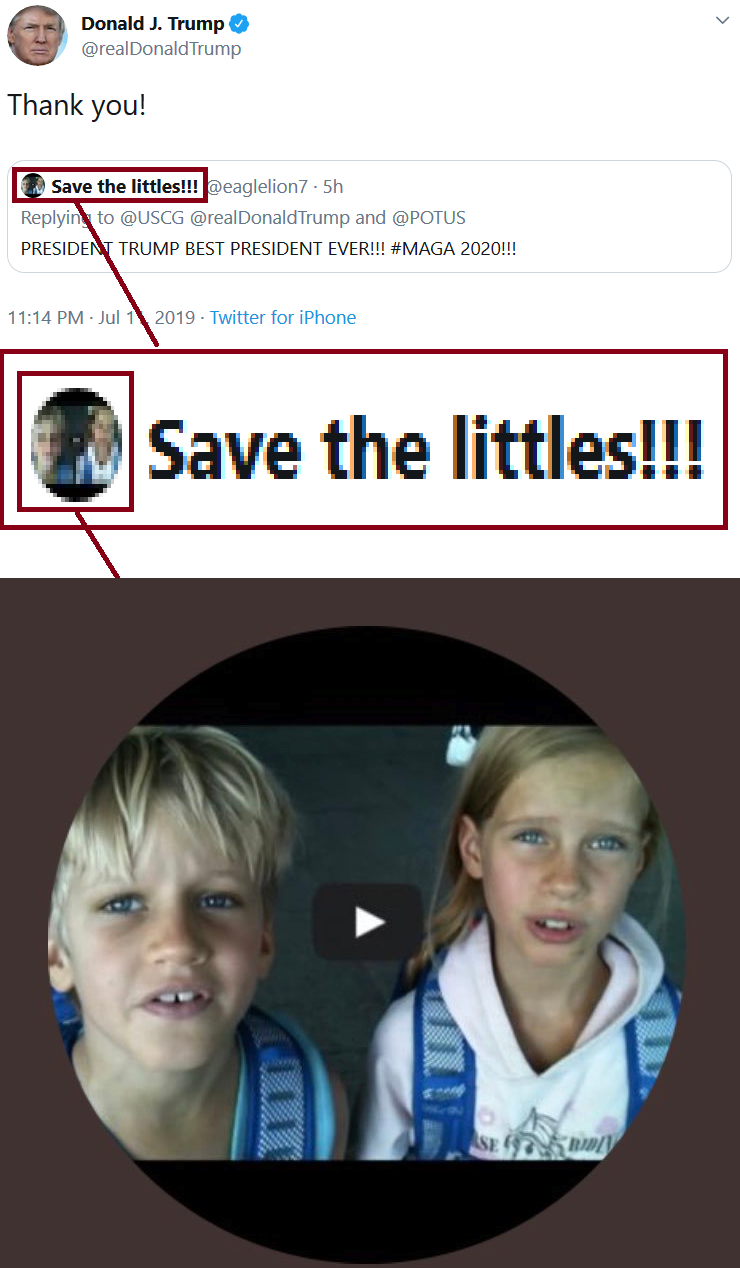Open the "Twitter for iPhone" source link

click(283, 318)
